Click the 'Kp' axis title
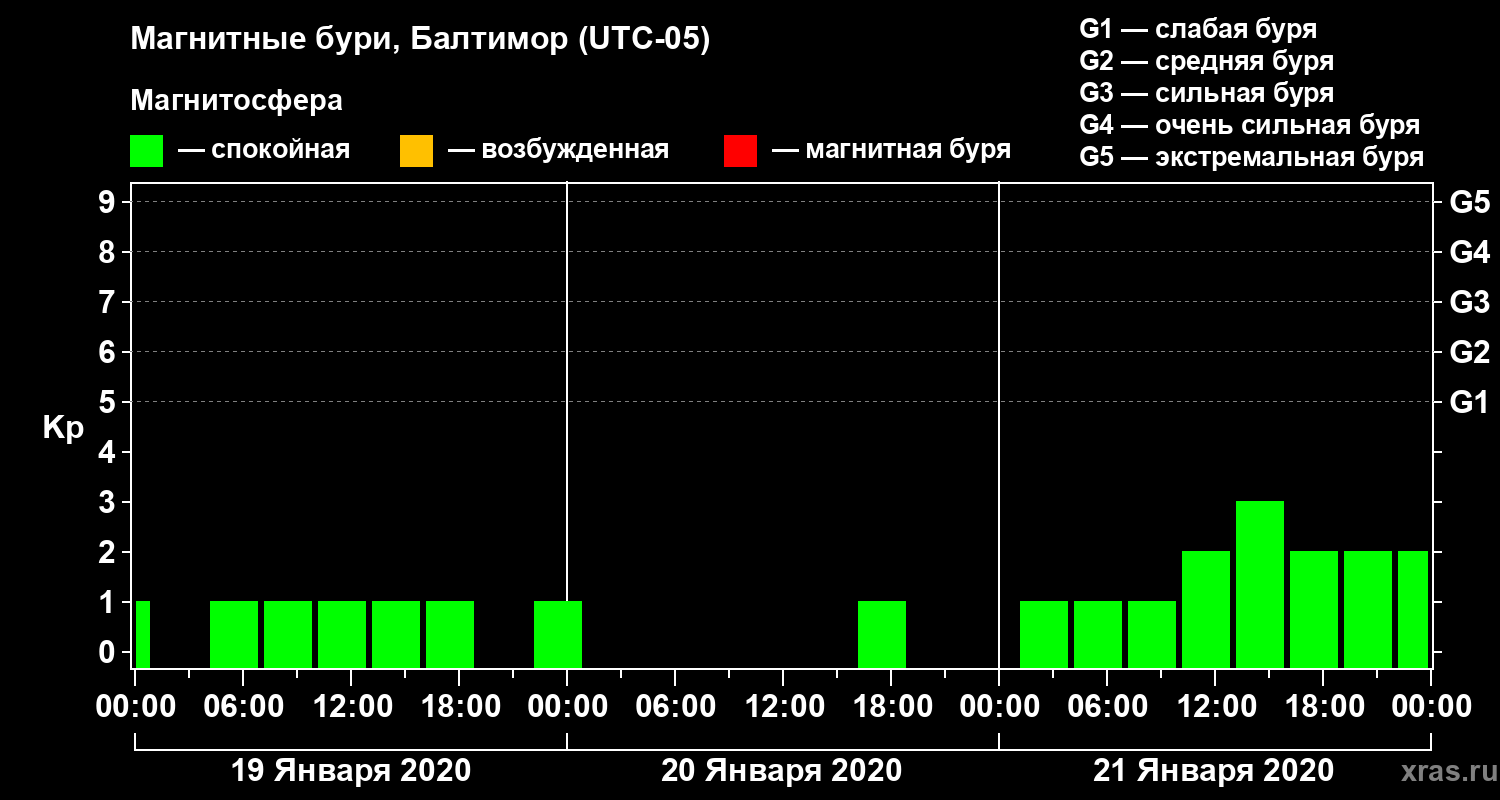 62,429
